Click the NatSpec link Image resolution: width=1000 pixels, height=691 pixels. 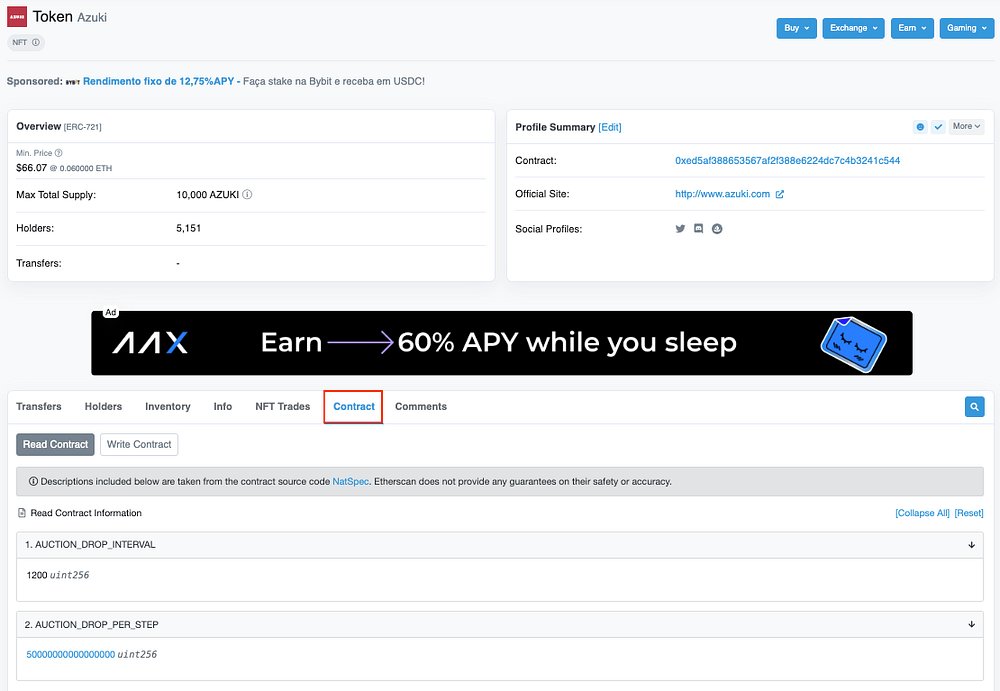pos(351,482)
